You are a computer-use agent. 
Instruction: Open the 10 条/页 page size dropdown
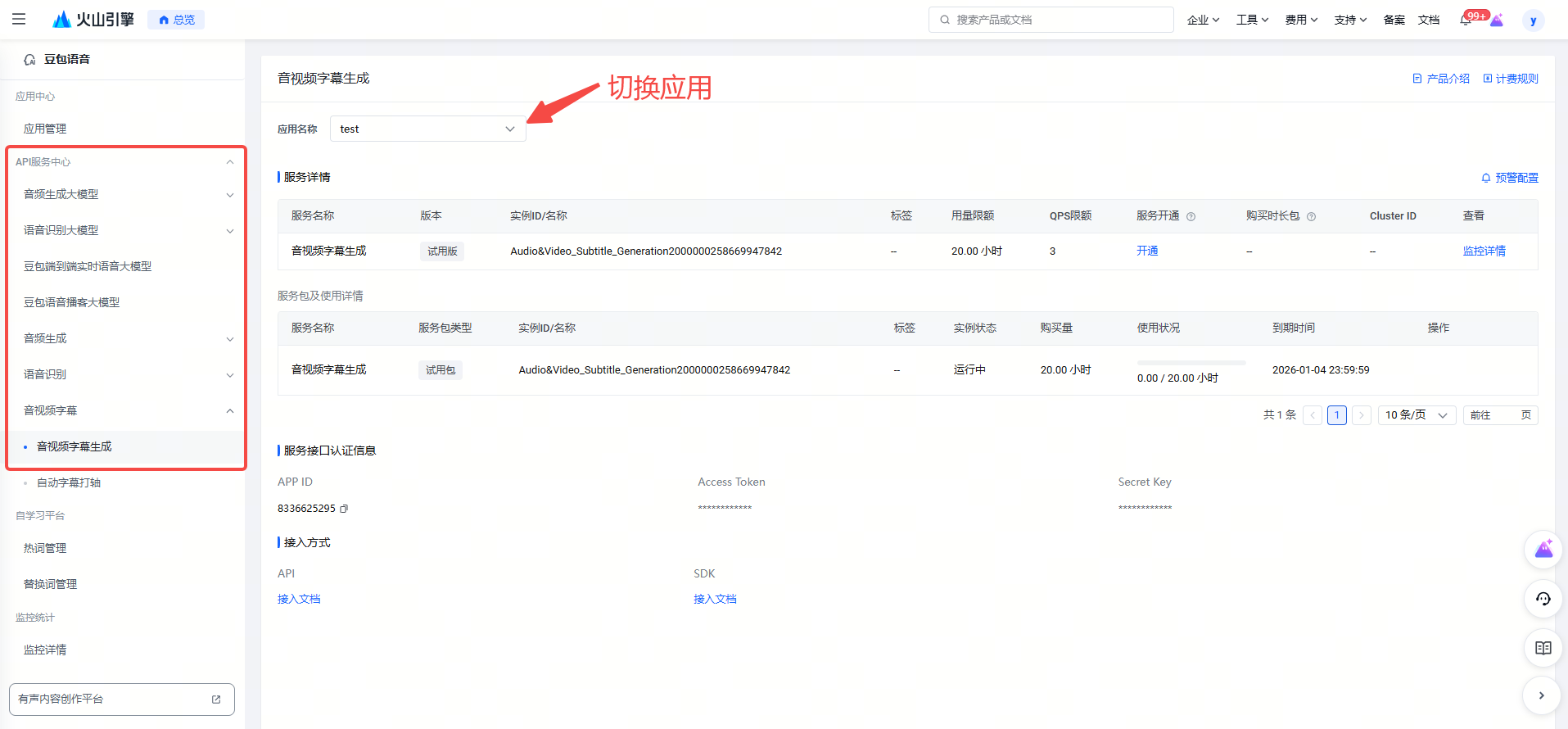click(x=1417, y=415)
